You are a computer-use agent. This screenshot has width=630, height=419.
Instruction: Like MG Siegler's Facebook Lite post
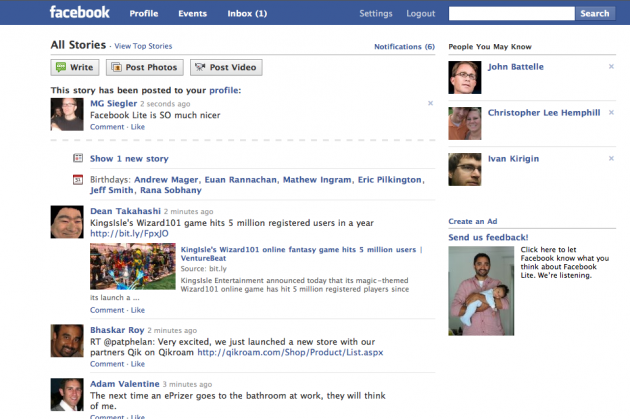pyautogui.click(x=137, y=127)
